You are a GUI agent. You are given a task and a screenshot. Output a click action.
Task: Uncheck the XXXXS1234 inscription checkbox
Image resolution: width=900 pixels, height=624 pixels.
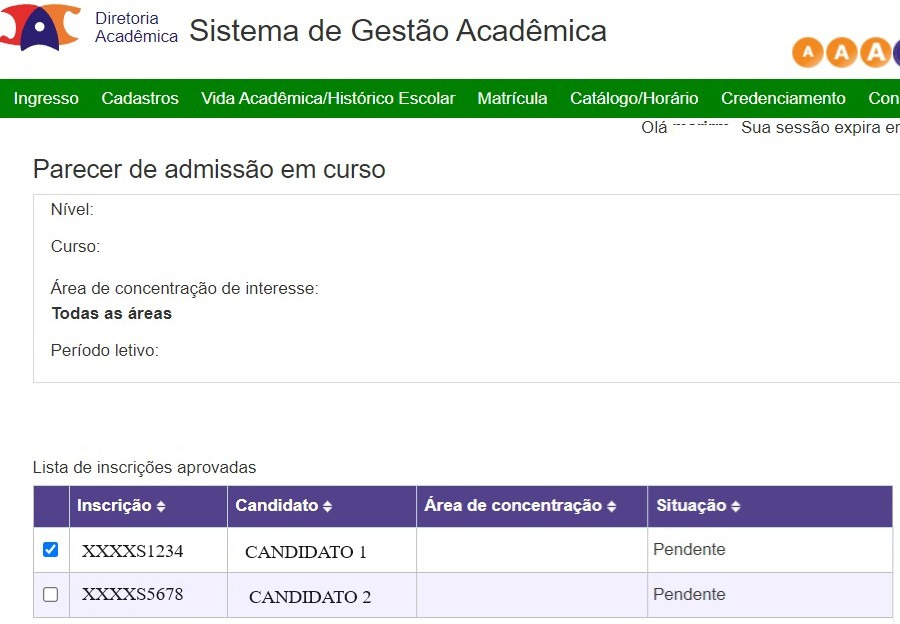[51, 549]
